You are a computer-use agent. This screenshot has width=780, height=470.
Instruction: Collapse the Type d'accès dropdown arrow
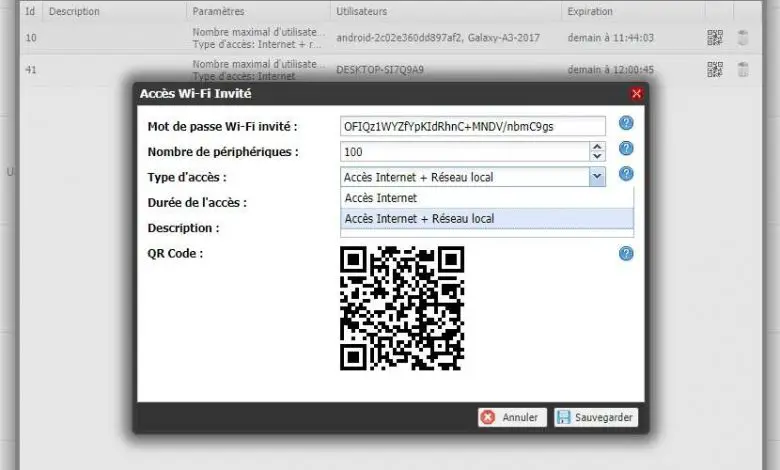coord(597,177)
